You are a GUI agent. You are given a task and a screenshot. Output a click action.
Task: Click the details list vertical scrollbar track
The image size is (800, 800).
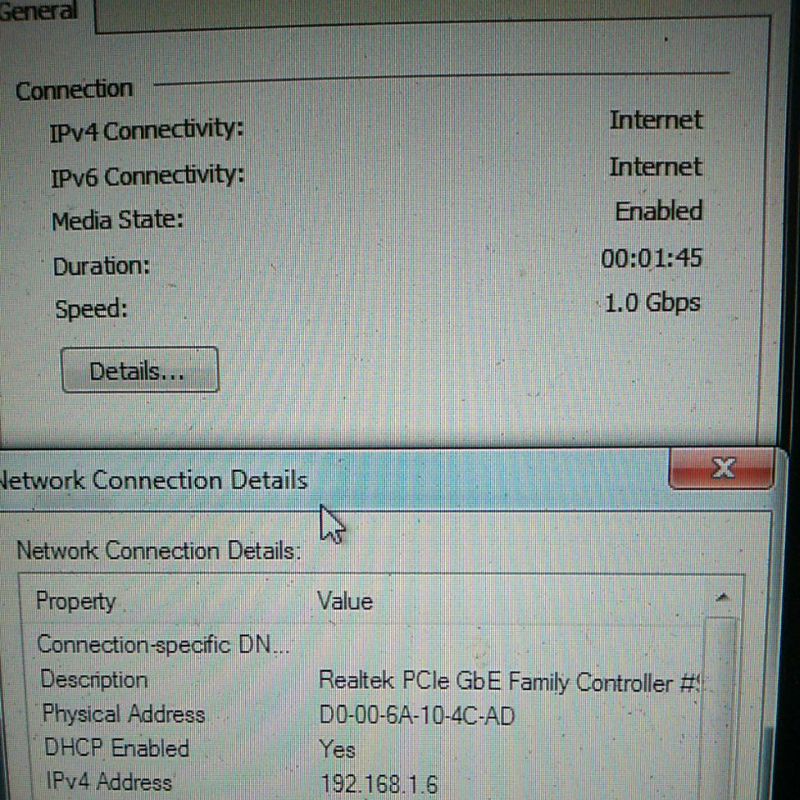tap(720, 708)
